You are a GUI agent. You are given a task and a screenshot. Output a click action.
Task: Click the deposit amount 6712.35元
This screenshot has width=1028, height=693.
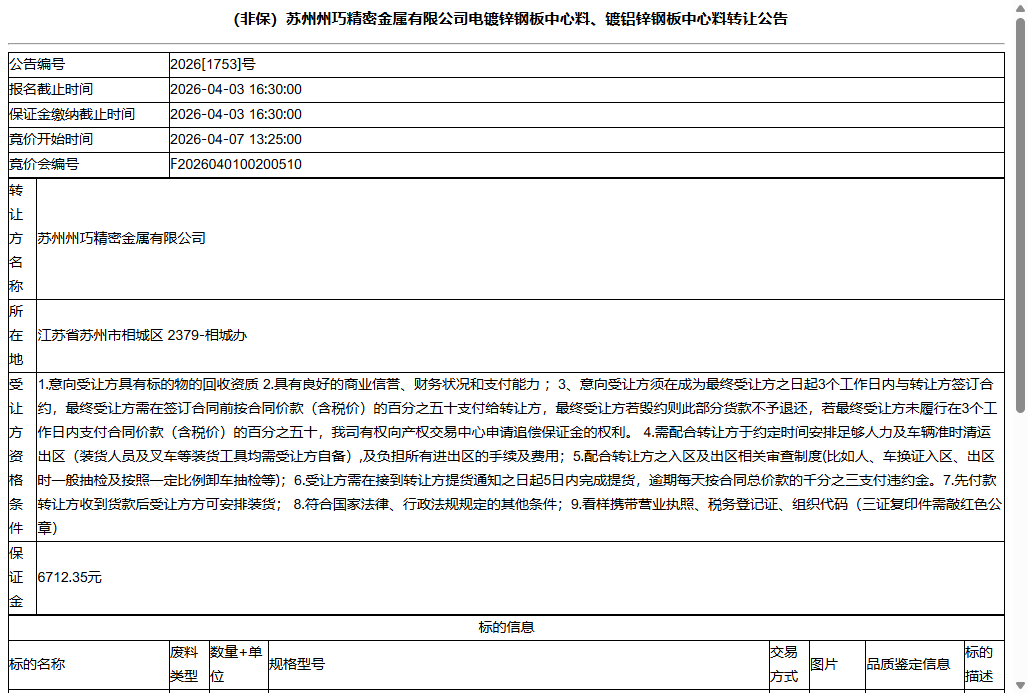[x=69, y=577]
